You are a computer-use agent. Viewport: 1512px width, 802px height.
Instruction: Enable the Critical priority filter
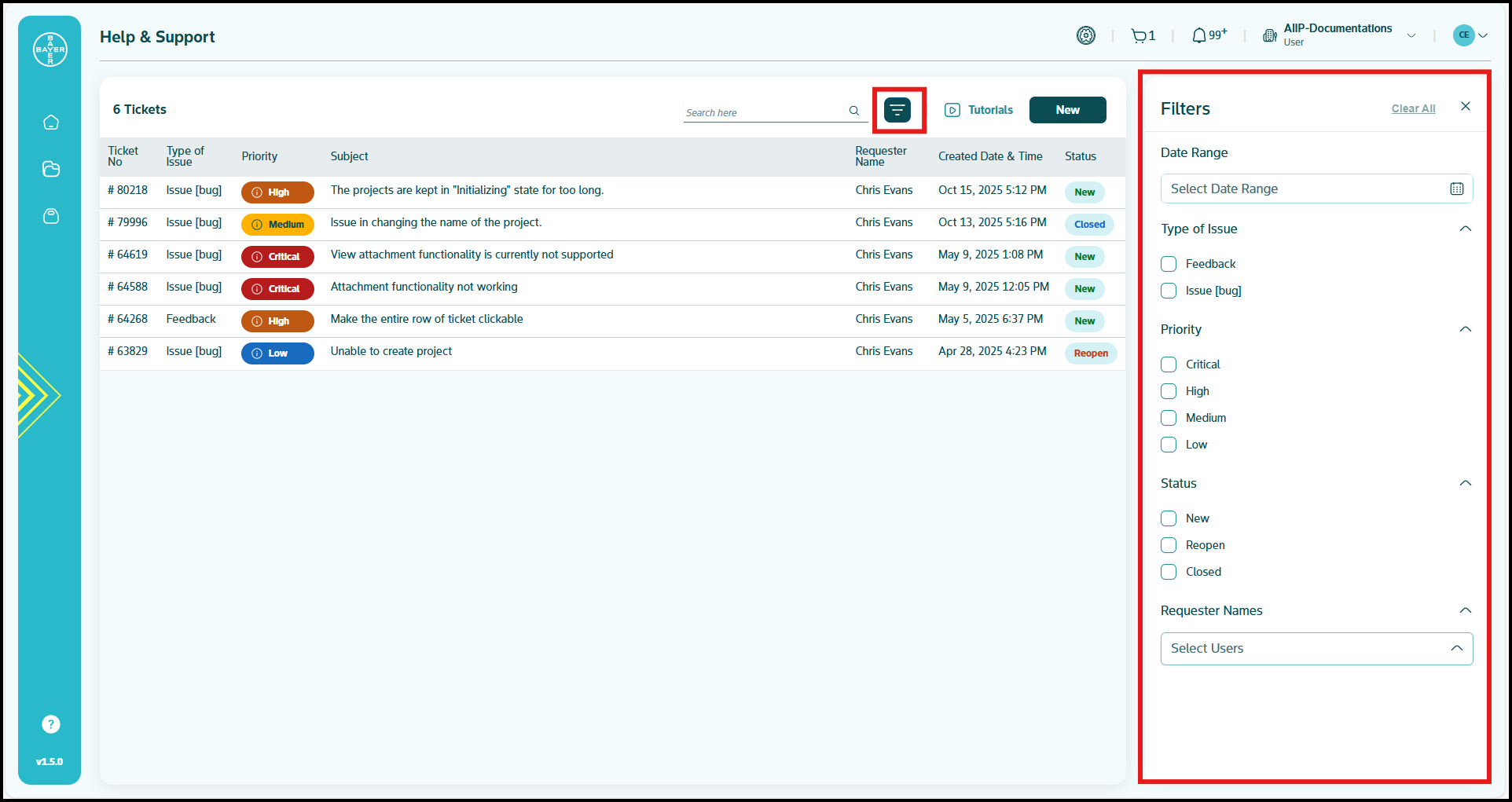(1169, 364)
